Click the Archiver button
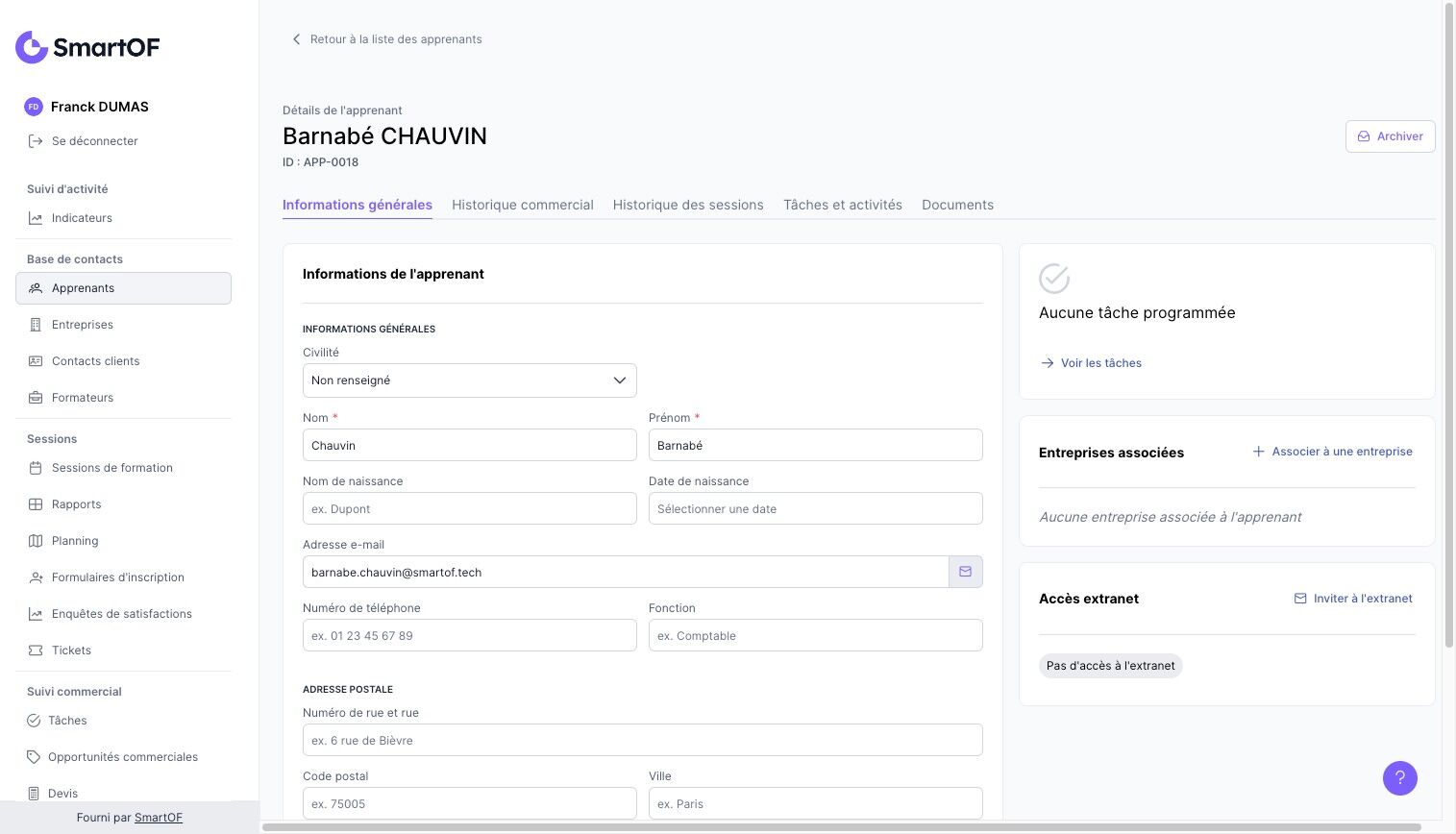Viewport: 1456px width, 834px height. click(x=1390, y=136)
